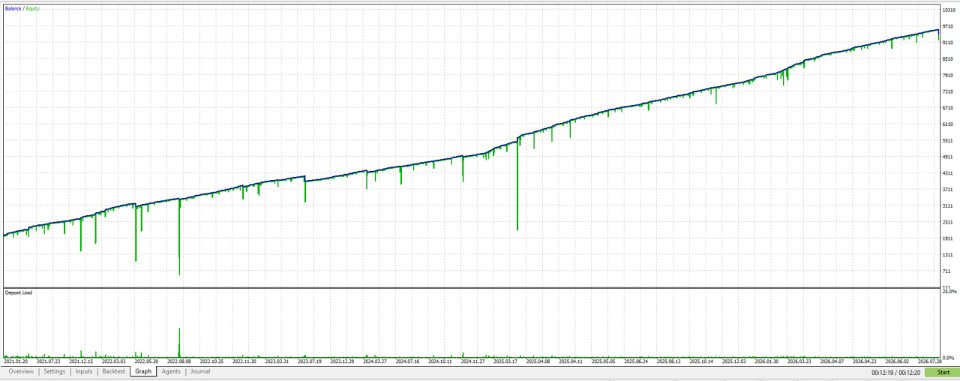
Task: Click the green Equity legend label
Action: click(32, 9)
